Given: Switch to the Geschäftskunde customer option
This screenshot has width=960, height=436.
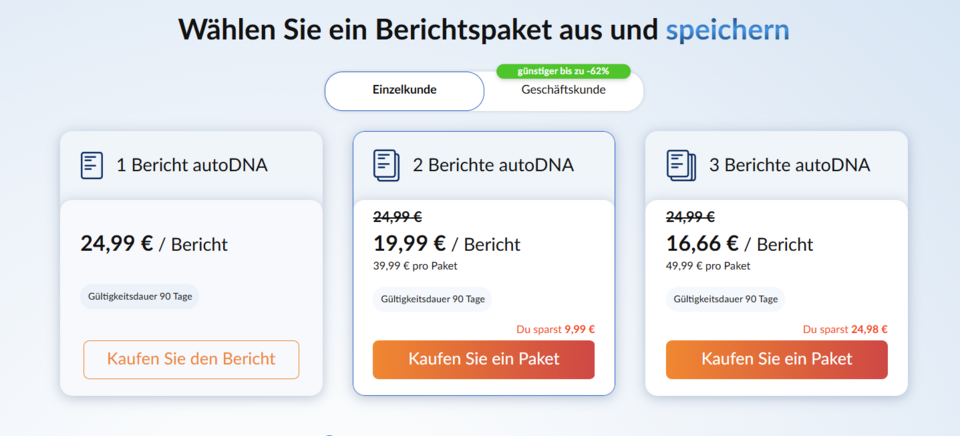Looking at the screenshot, I should [x=563, y=91].
